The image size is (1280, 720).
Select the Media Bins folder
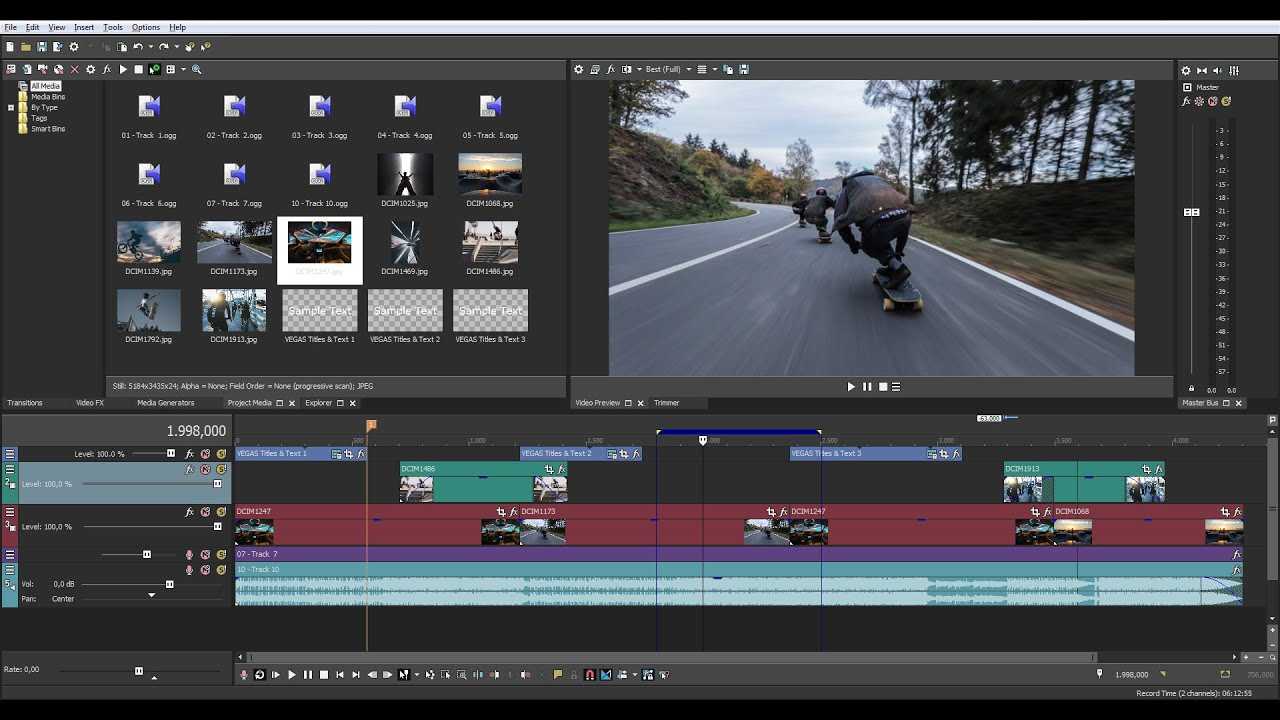(x=48, y=97)
